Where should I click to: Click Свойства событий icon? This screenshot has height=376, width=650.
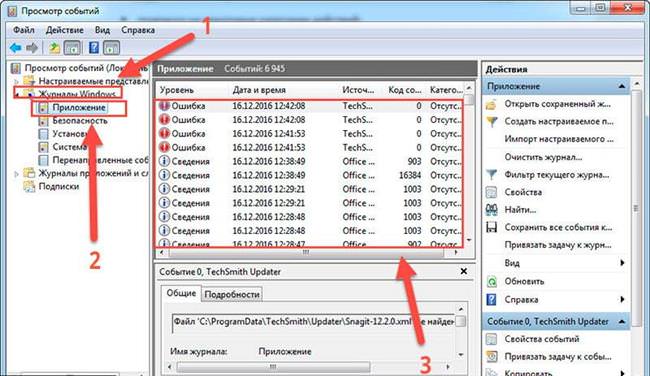[492, 340]
